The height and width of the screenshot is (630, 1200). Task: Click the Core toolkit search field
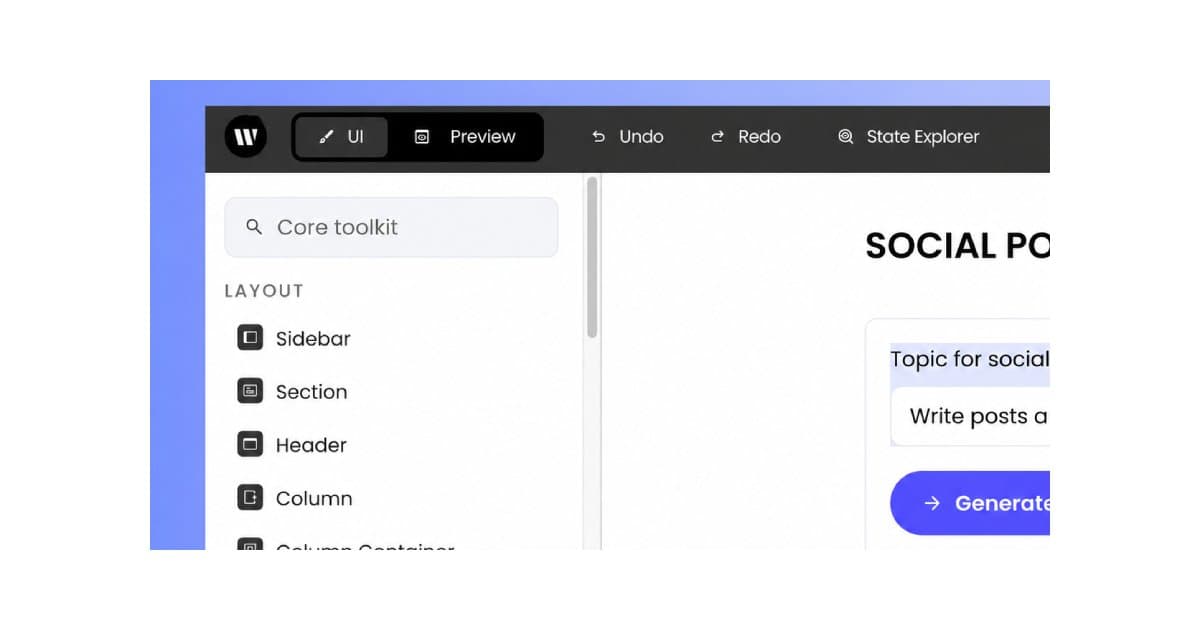pos(391,227)
